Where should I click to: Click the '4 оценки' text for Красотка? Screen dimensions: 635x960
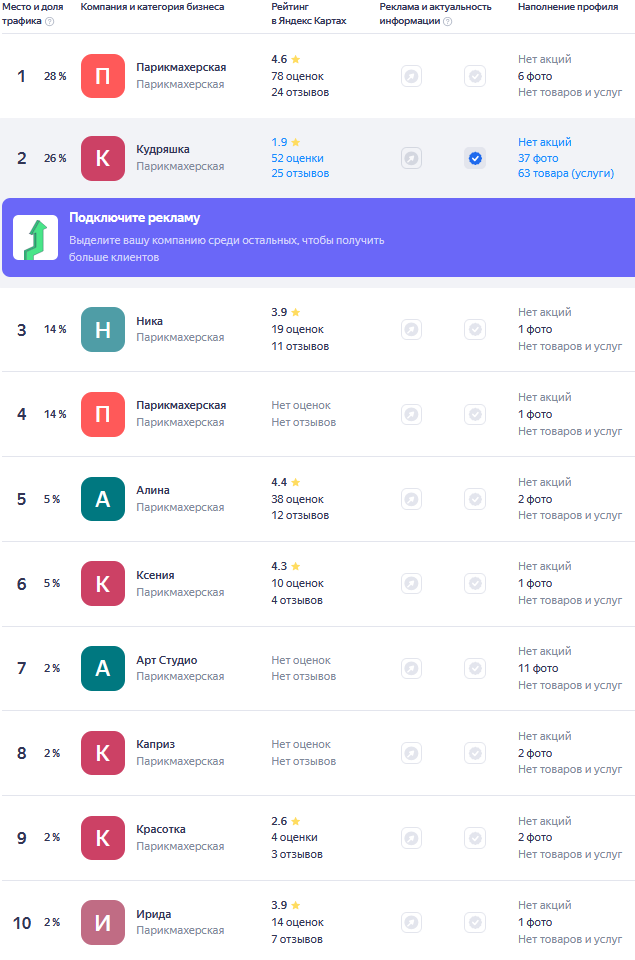[295, 837]
